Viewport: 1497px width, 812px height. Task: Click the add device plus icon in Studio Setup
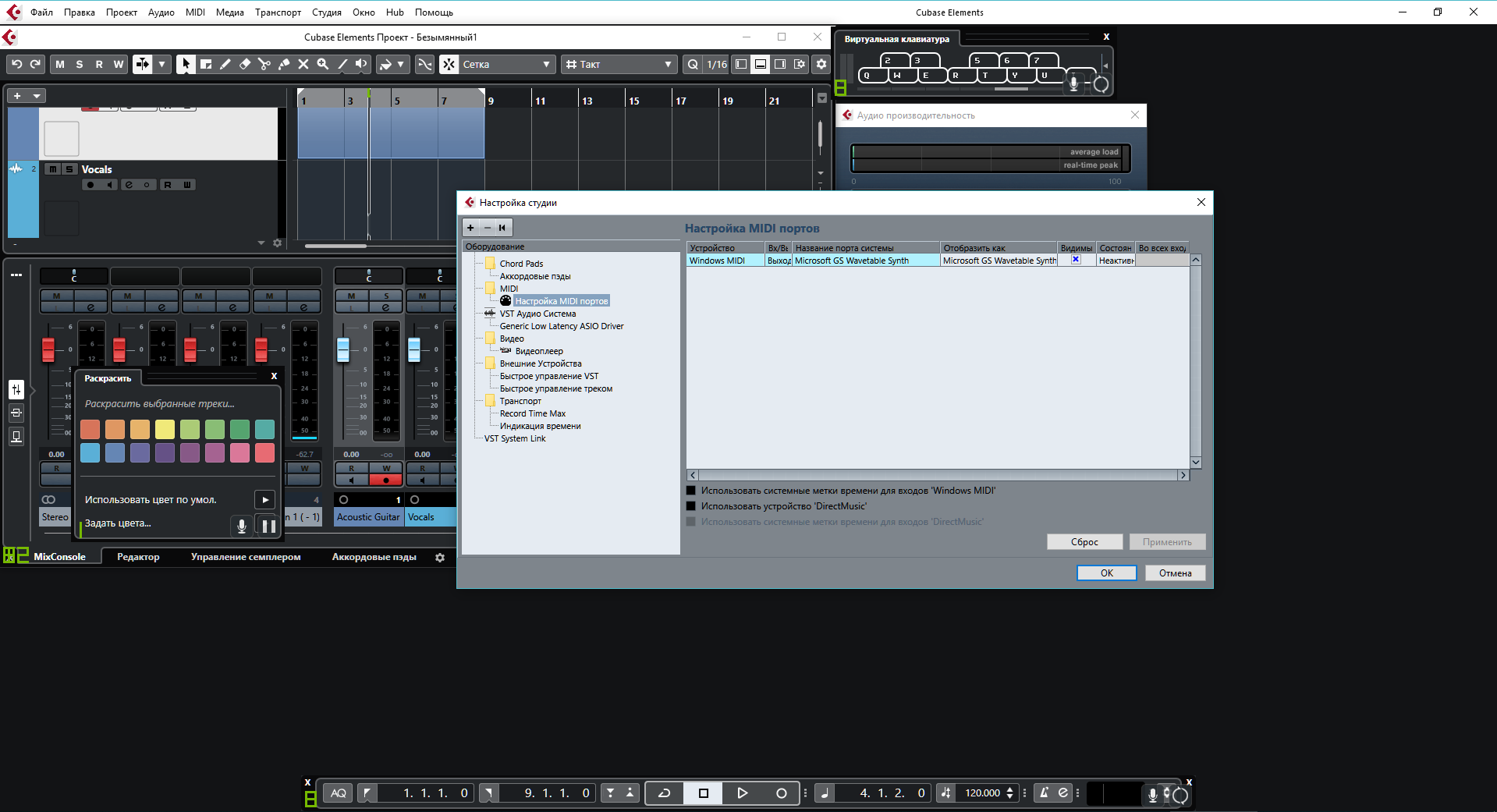470,228
